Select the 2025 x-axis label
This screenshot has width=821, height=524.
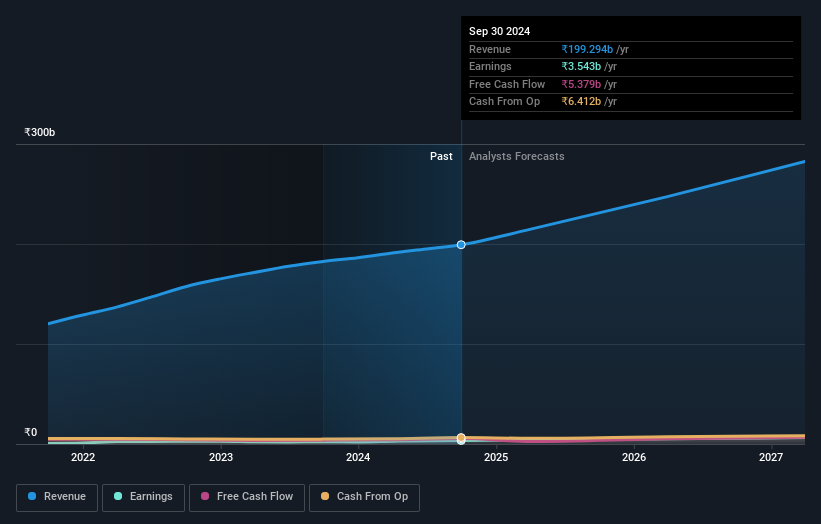(496, 457)
